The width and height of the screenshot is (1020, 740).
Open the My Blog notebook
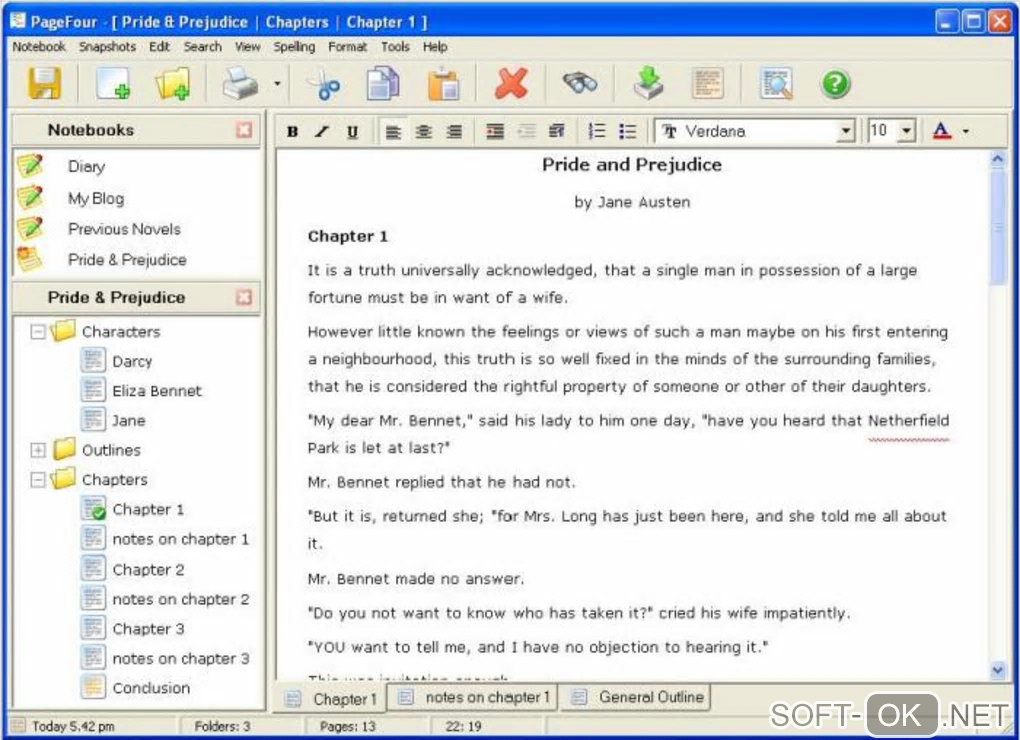pyautogui.click(x=96, y=198)
